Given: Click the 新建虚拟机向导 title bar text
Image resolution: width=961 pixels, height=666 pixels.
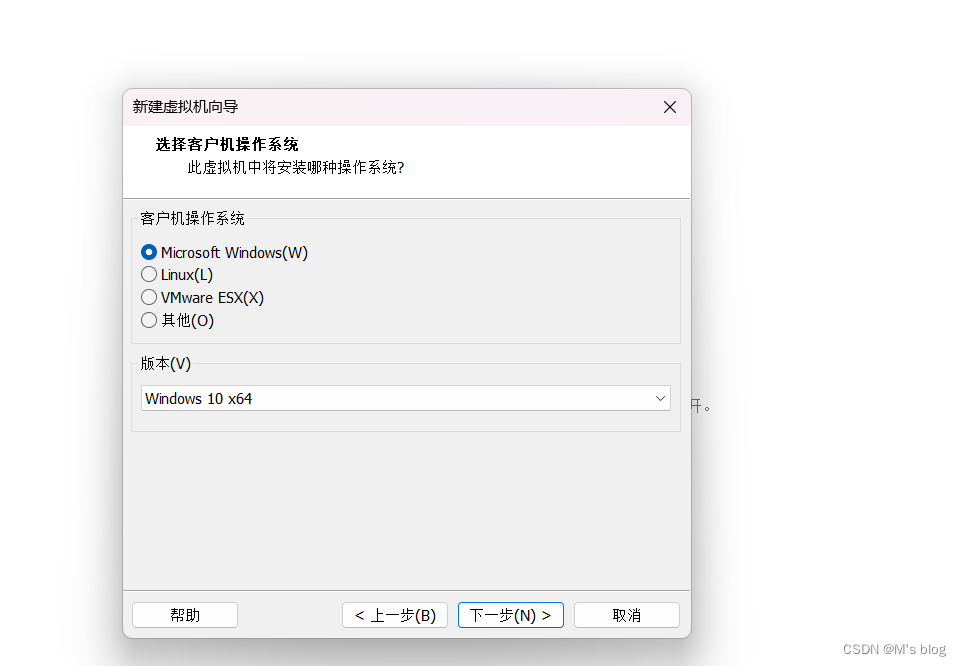Looking at the screenshot, I should click(x=185, y=107).
